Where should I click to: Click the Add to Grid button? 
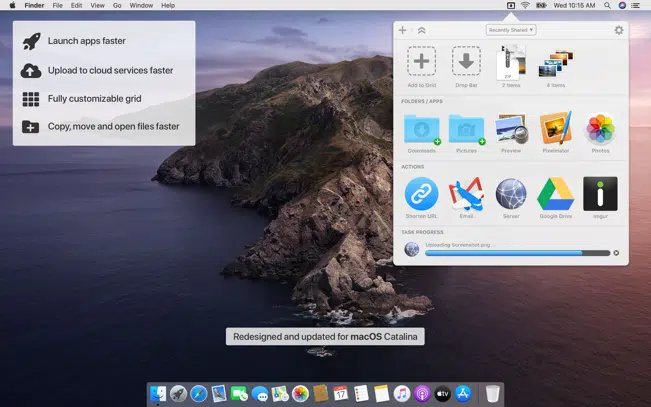[x=421, y=62]
